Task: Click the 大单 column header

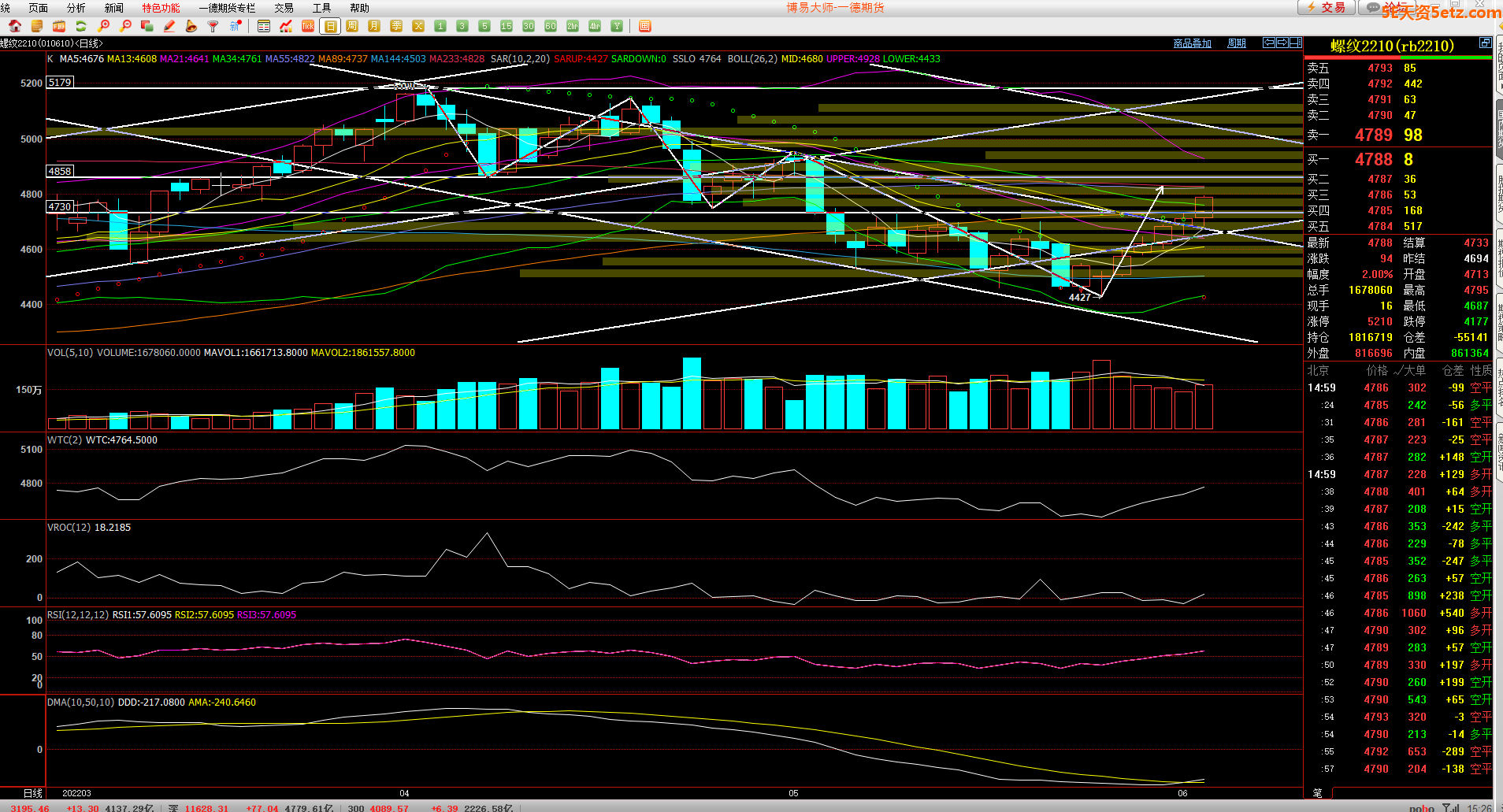Action: click(1414, 370)
